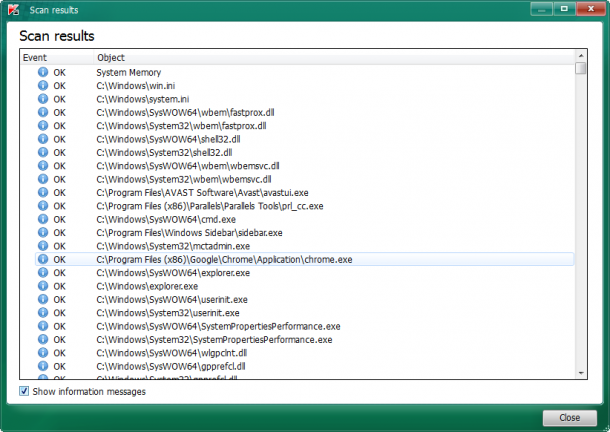This screenshot has width=610, height=432.
Task: Select Parallels Tools prl_cc.exe path
Action: tap(210, 206)
